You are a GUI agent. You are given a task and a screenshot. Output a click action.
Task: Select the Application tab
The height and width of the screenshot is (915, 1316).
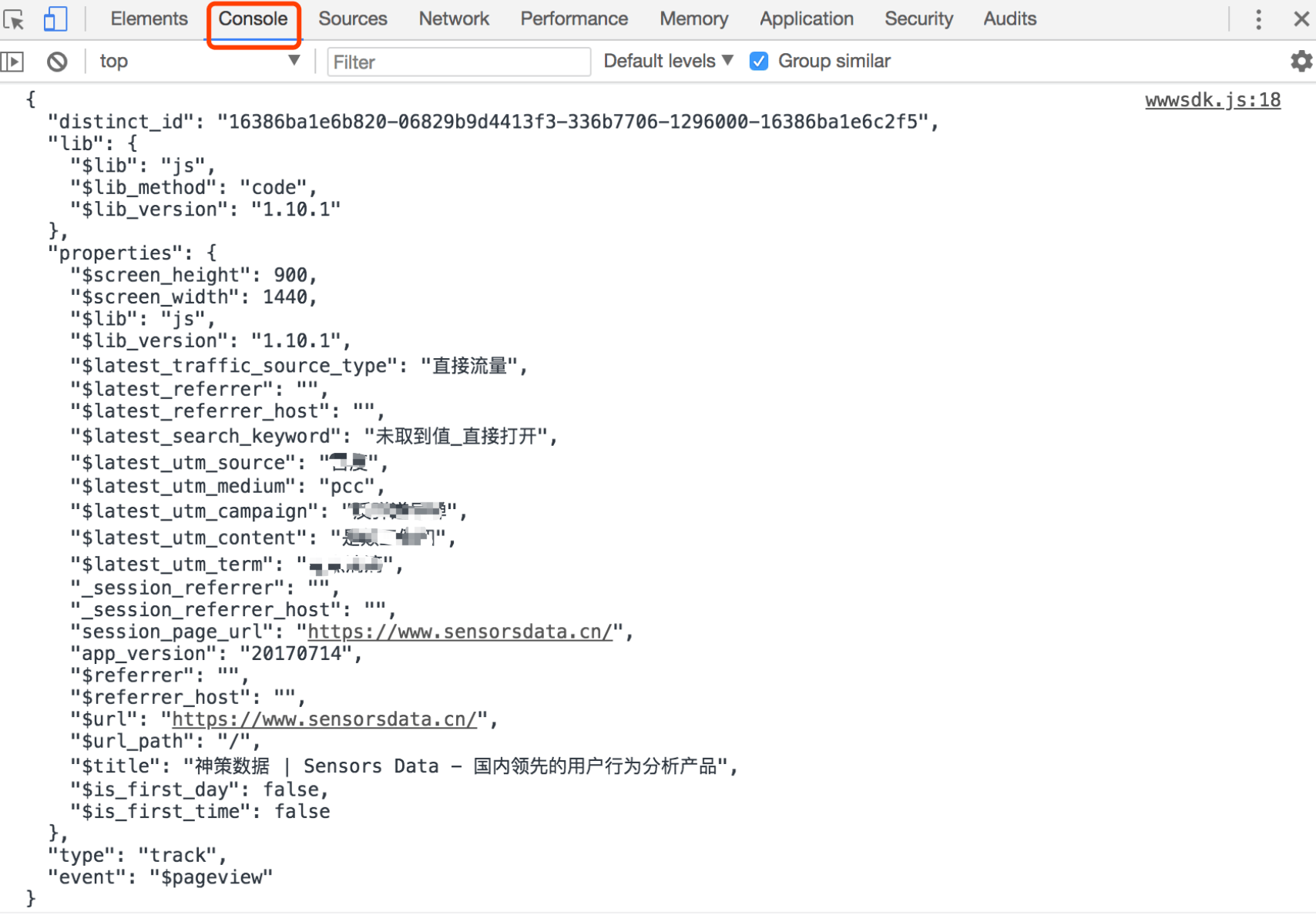[806, 18]
